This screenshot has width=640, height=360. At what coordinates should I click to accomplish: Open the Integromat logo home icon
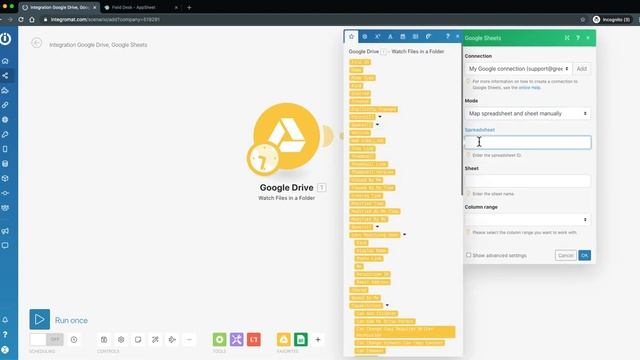5,39
